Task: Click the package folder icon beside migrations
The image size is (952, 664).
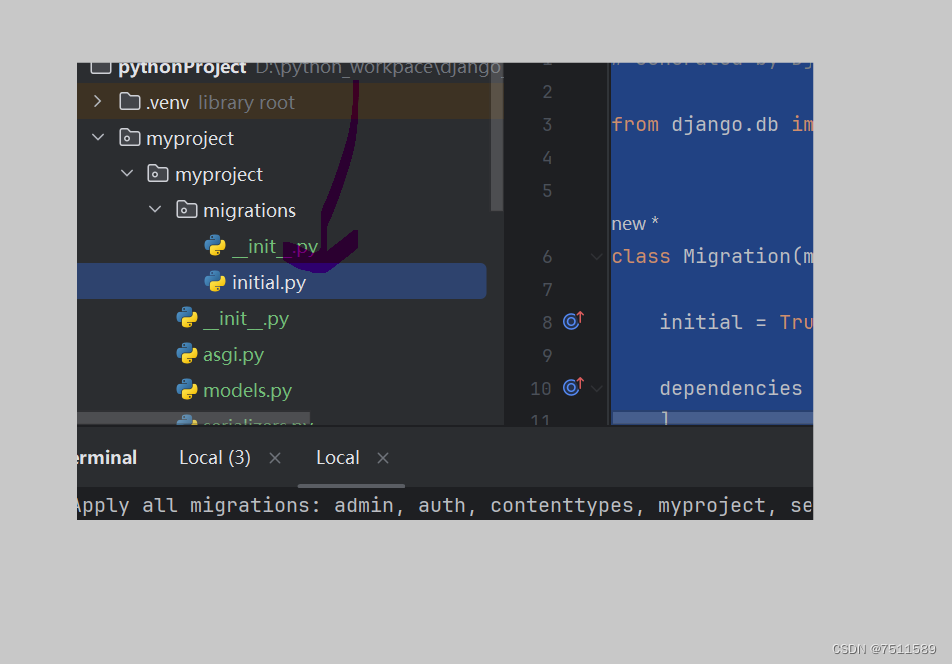Action: [187, 209]
